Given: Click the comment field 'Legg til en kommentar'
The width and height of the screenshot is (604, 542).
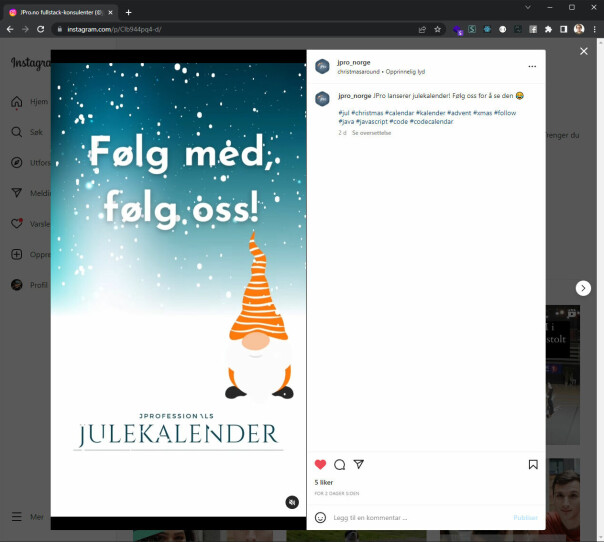Looking at the screenshot, I should [420, 517].
